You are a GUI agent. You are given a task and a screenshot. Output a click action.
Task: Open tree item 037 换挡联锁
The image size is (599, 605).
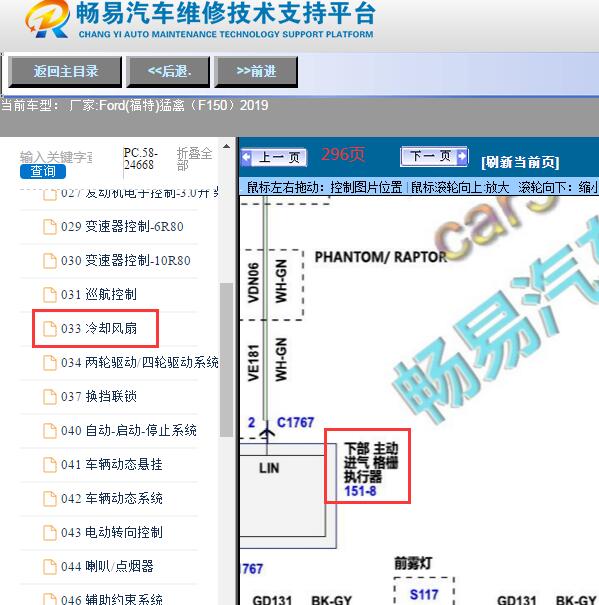99,396
